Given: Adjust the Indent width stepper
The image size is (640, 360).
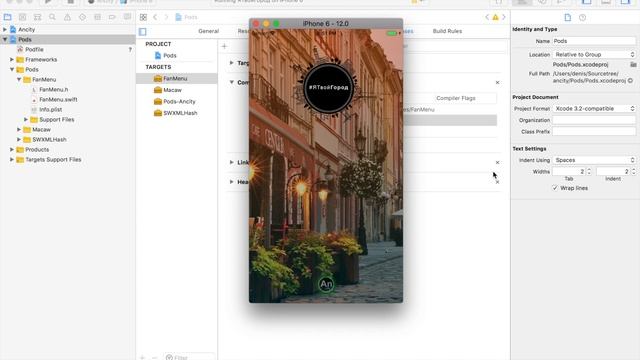Looking at the screenshot, I should [633, 171].
